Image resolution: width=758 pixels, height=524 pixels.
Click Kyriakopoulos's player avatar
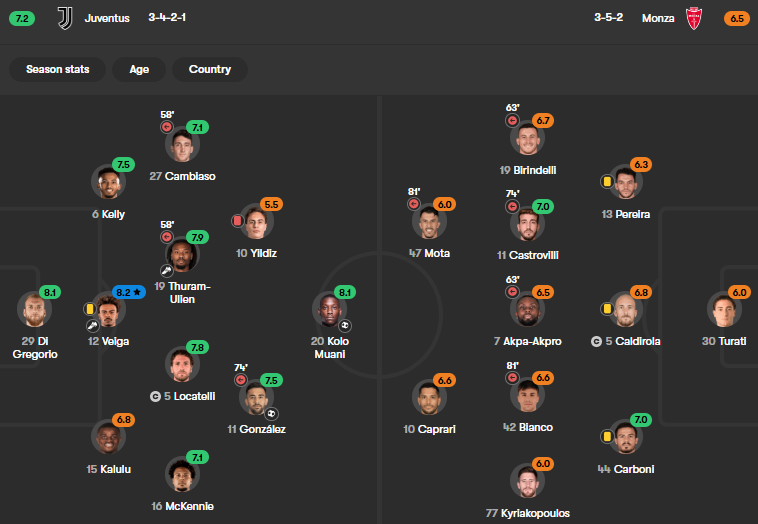tap(527, 481)
